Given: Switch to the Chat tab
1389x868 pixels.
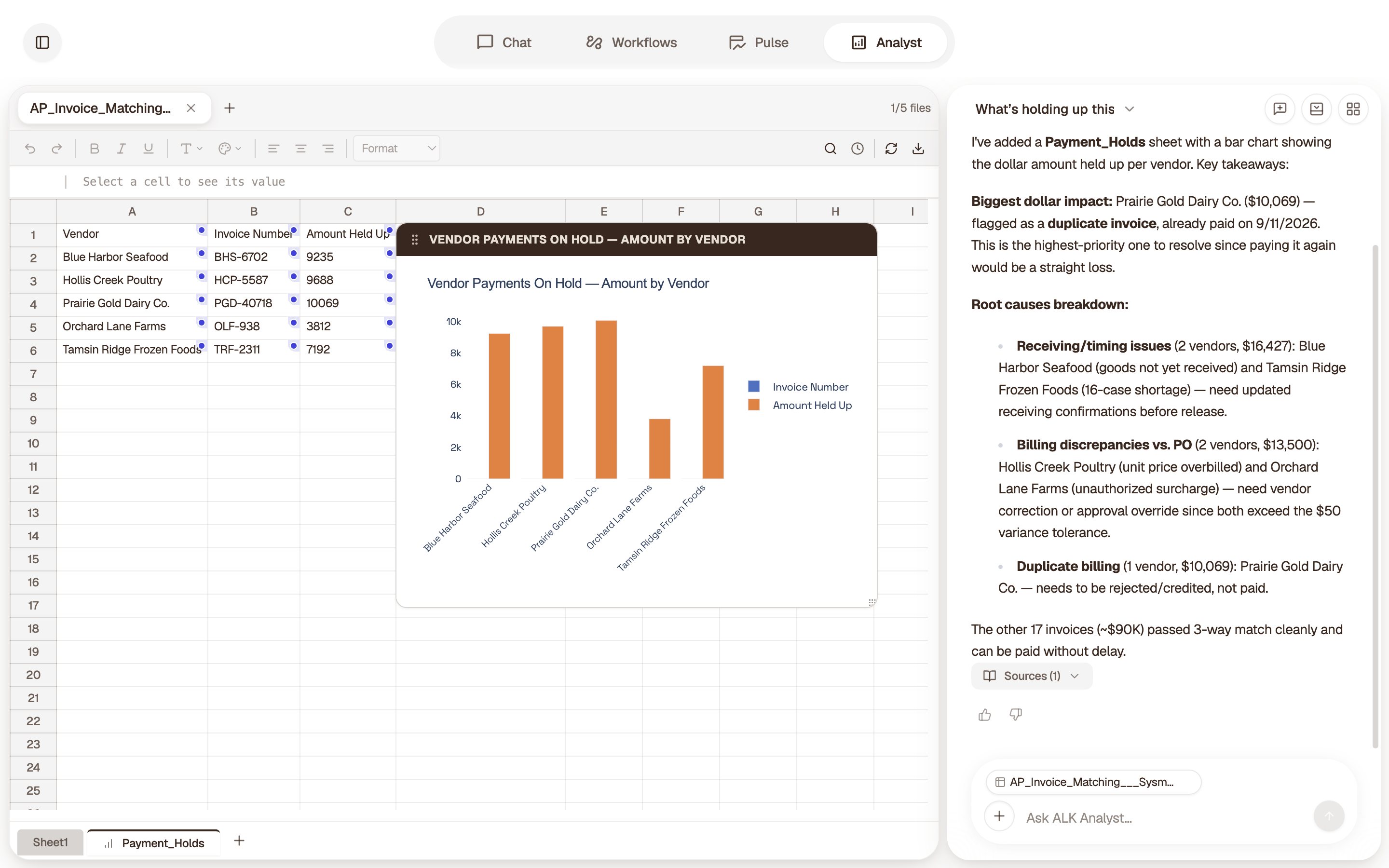Looking at the screenshot, I should coord(504,42).
